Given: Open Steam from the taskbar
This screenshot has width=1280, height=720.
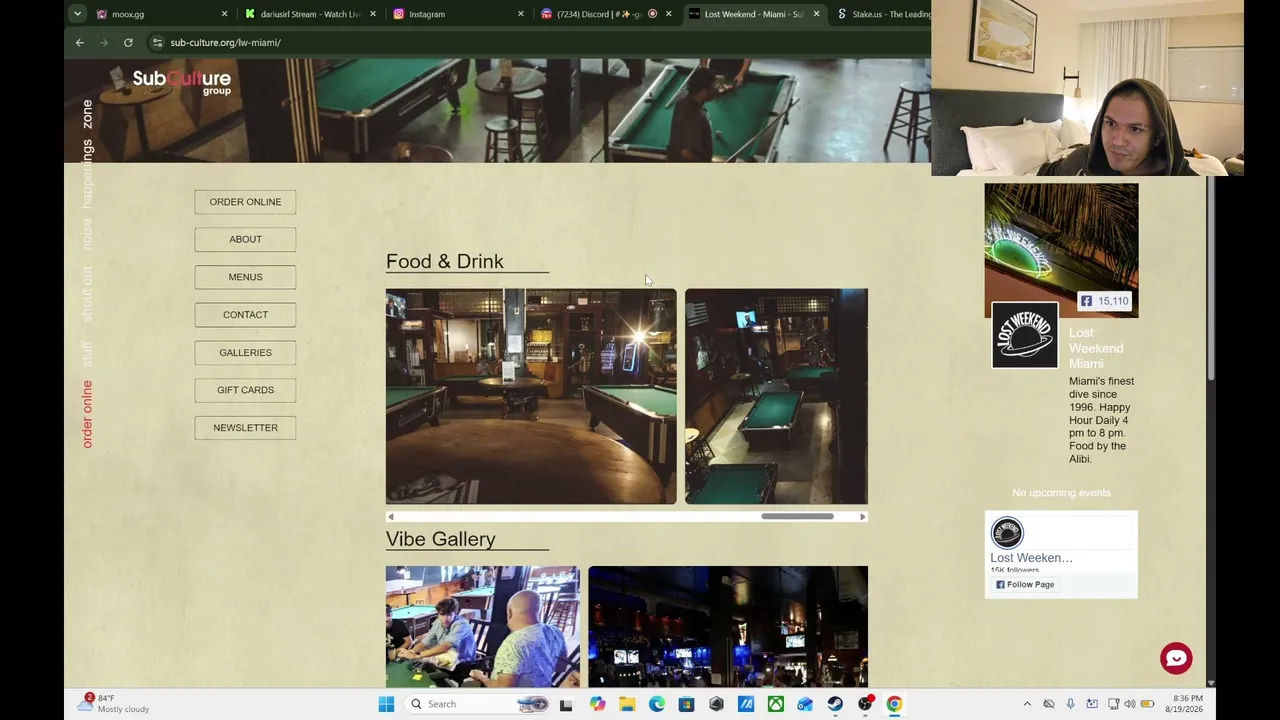Looking at the screenshot, I should pos(835,704).
